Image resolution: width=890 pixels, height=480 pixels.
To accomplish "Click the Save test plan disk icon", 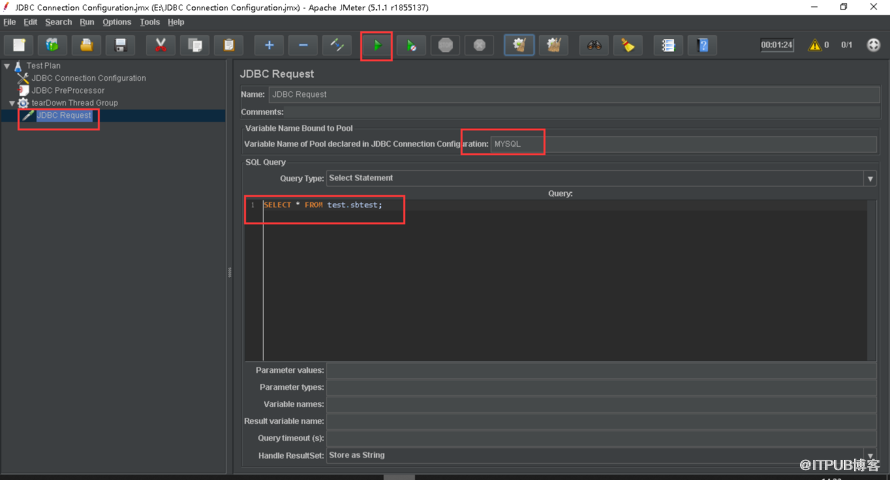I will 121,45.
